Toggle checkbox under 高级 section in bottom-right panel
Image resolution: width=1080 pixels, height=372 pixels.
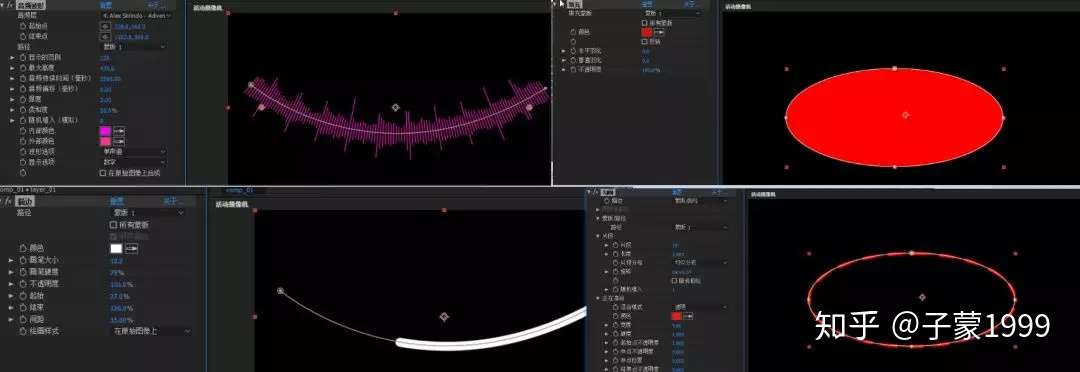click(674, 280)
